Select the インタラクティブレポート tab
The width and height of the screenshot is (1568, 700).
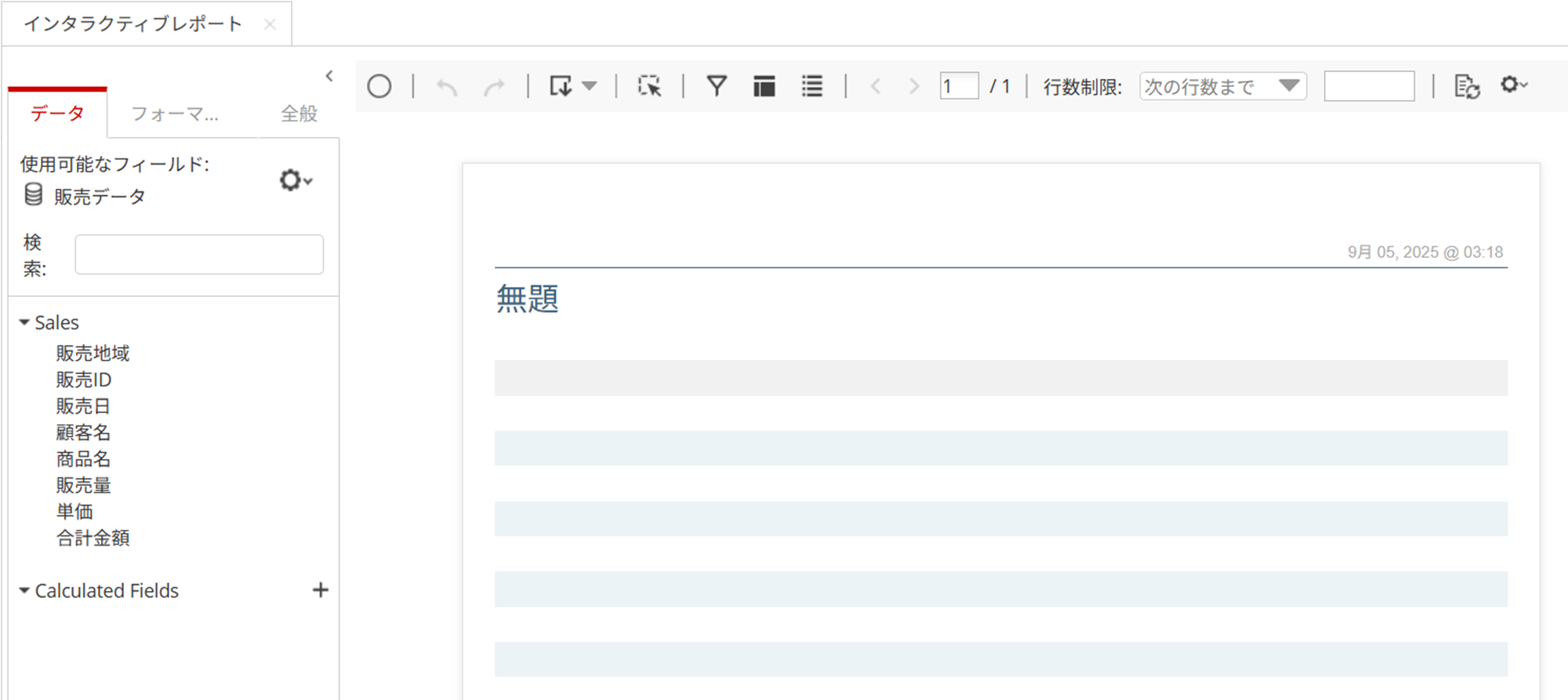133,24
